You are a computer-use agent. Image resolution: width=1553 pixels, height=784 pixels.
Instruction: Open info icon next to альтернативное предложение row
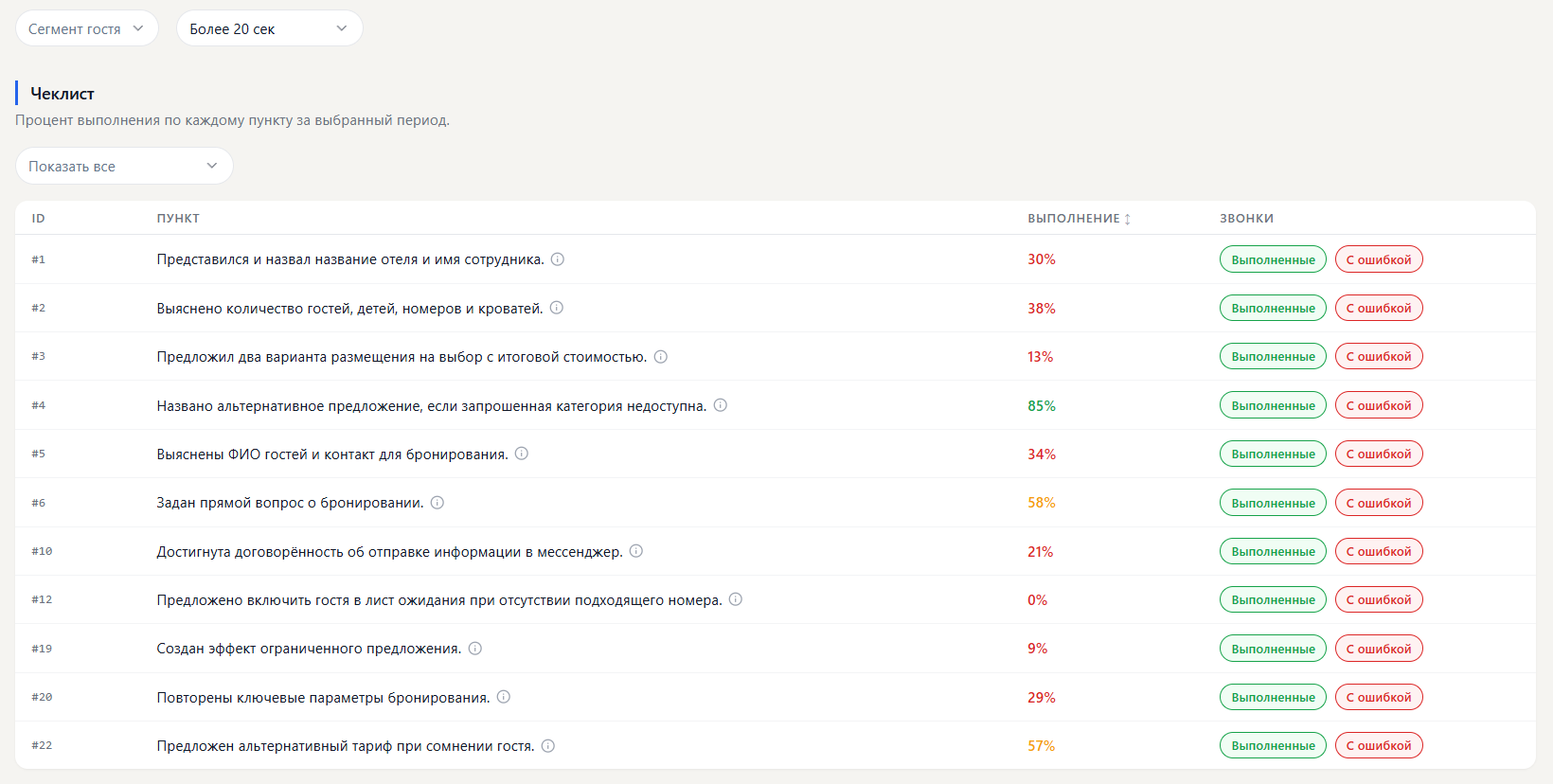721,405
